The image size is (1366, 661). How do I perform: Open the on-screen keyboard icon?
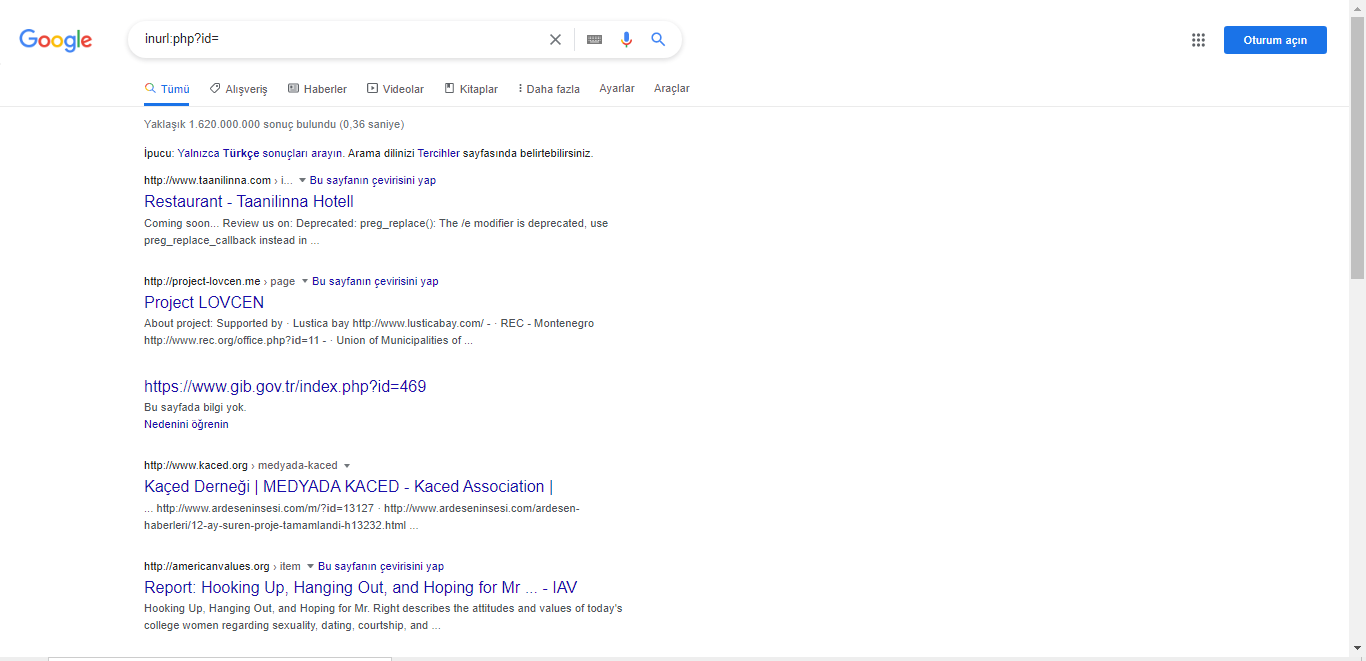click(594, 40)
